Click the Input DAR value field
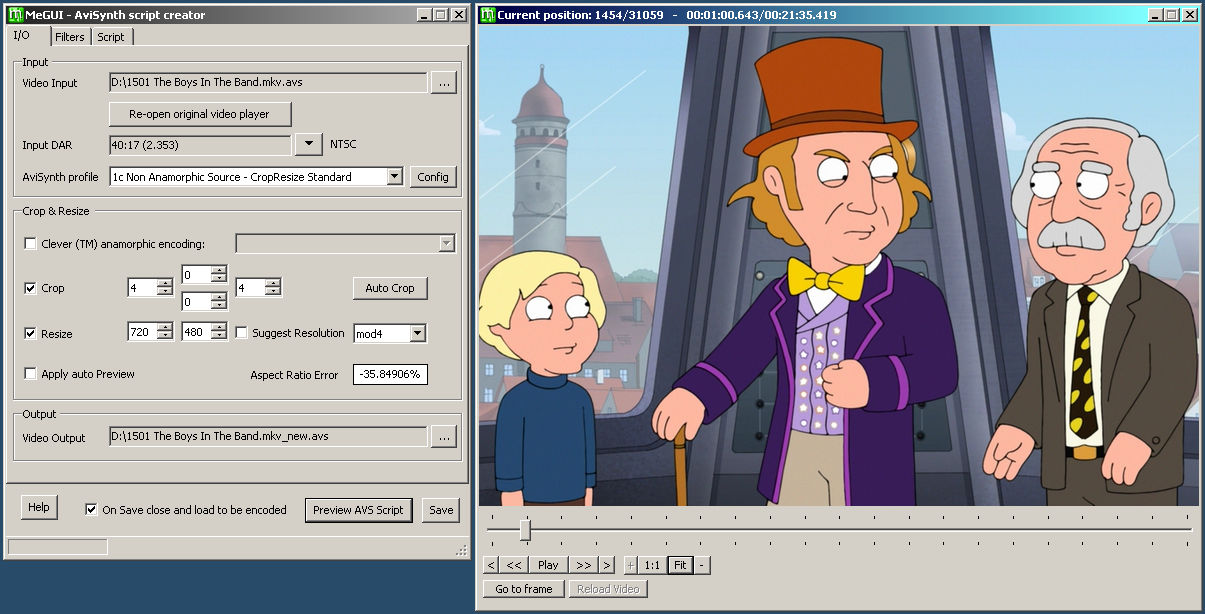Viewport: 1205px width, 614px height. (200, 145)
